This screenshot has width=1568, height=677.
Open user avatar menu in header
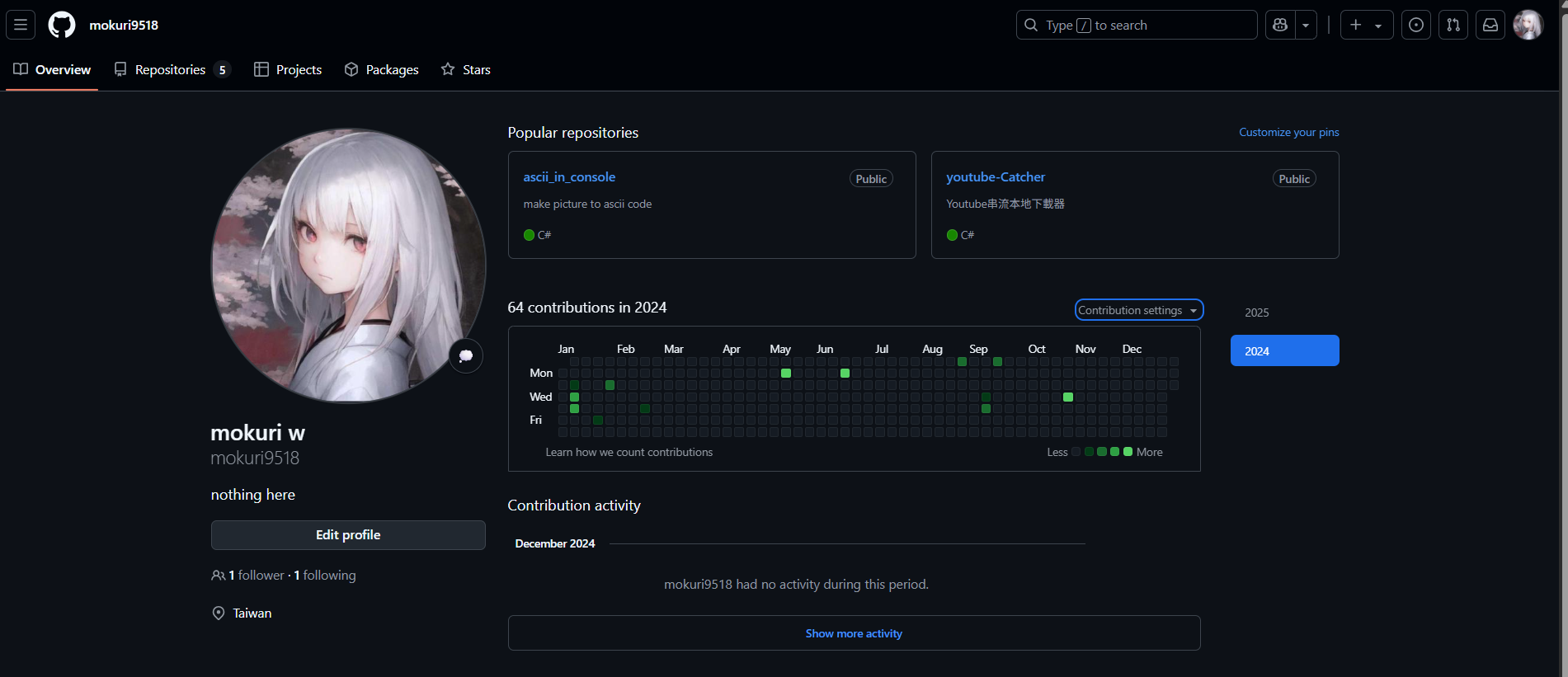click(1528, 25)
